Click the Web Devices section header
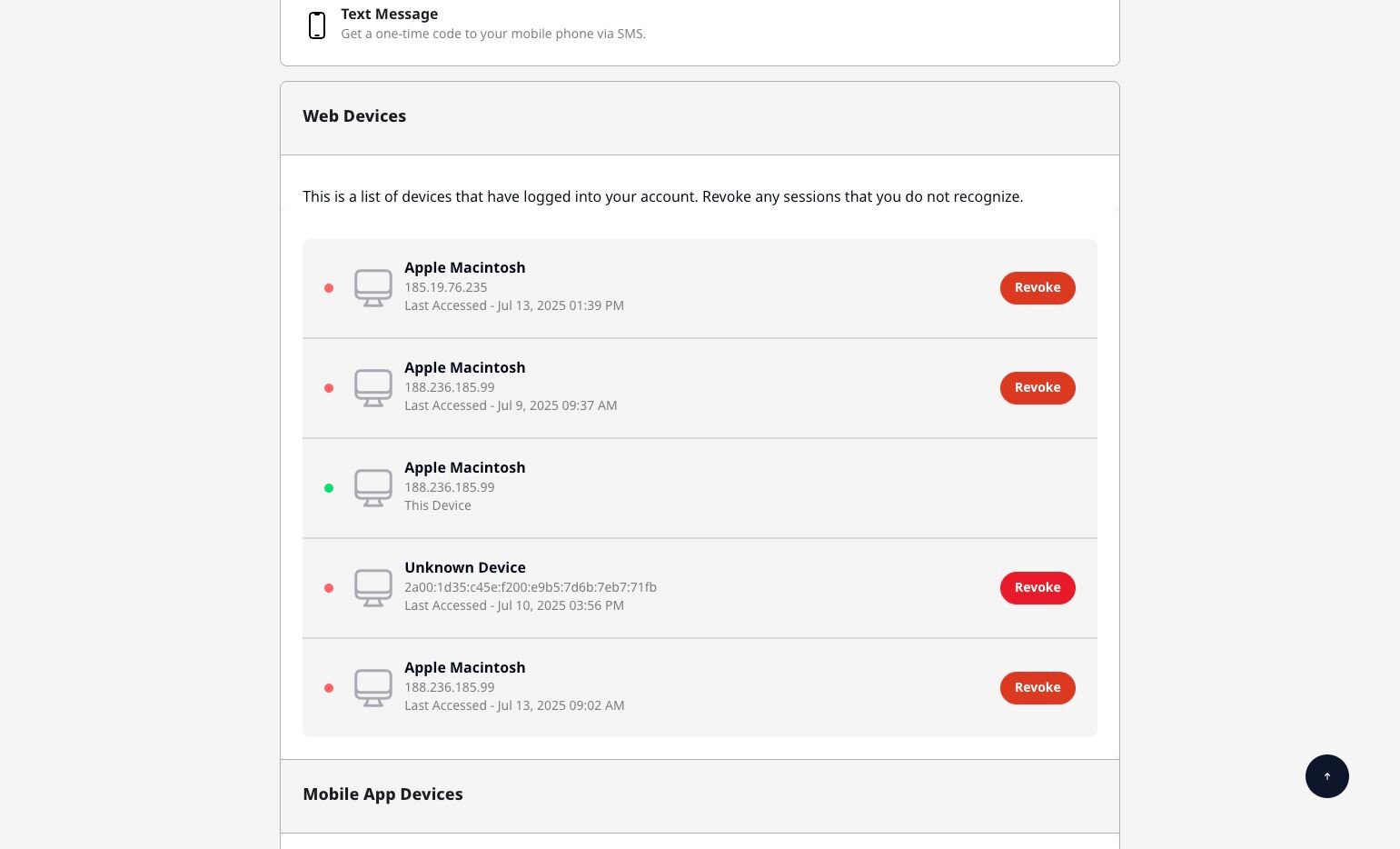Screen dimensions: 1400x849 pyautogui.click(x=354, y=116)
